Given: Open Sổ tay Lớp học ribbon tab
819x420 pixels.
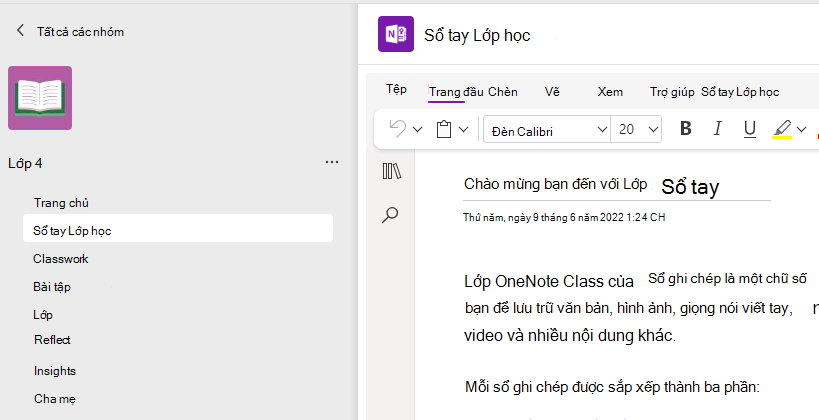Looking at the screenshot, I should (x=740, y=92).
